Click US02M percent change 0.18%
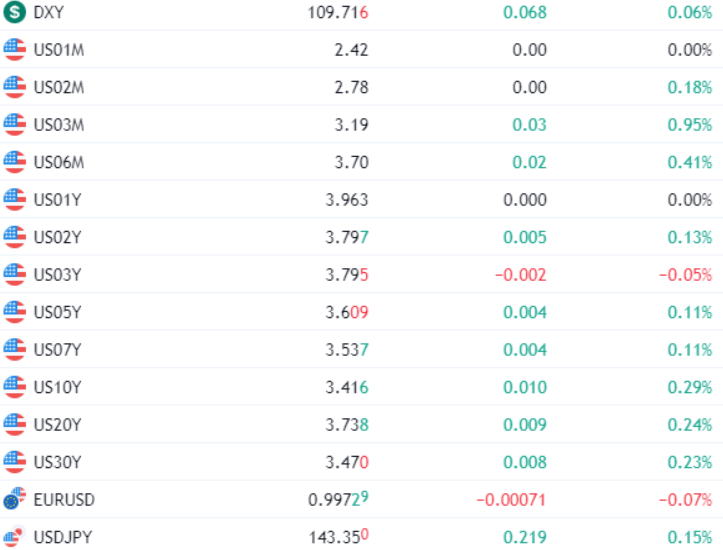The image size is (723, 550). point(690,88)
